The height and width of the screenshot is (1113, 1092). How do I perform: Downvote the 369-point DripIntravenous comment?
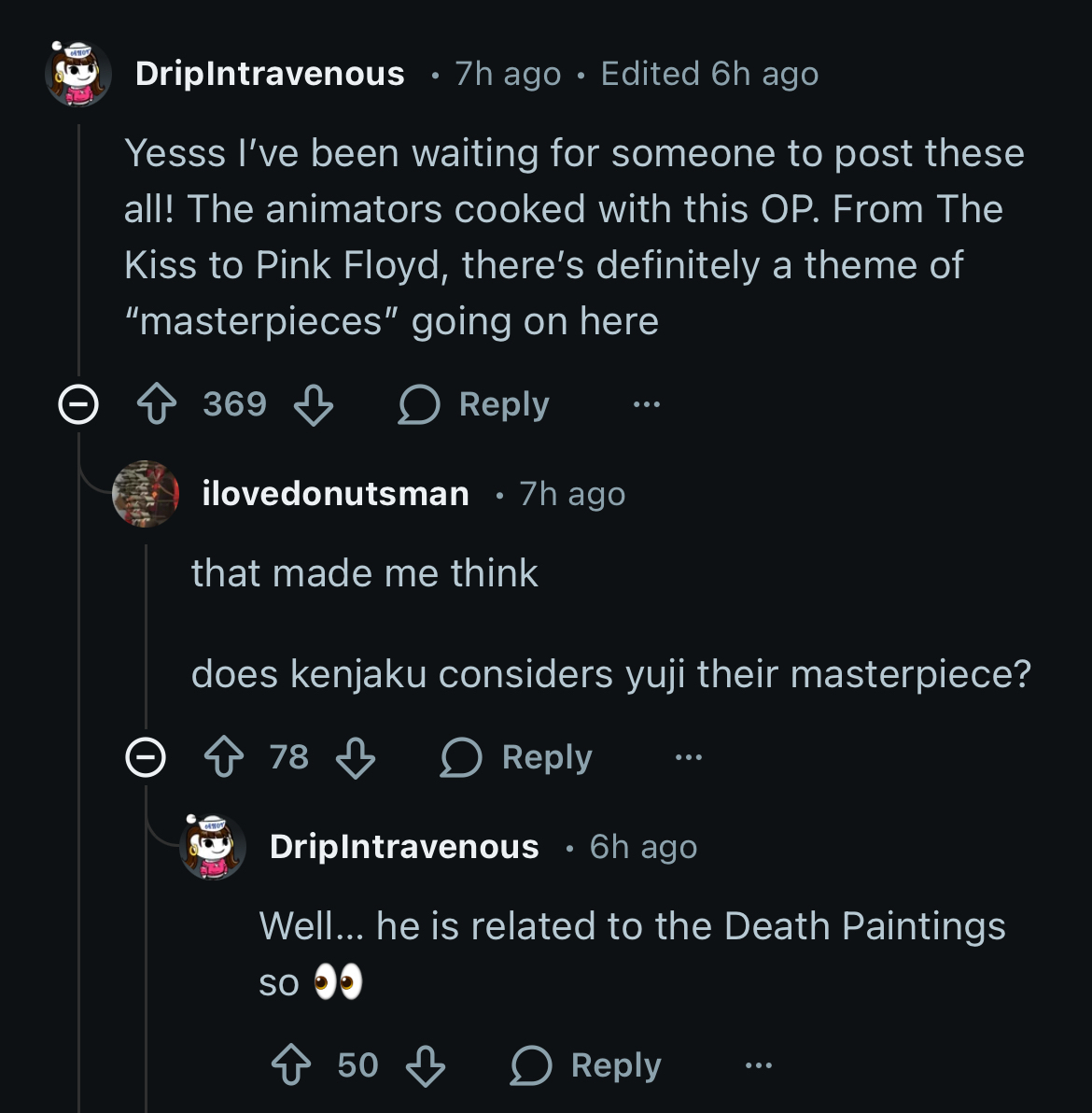[x=314, y=405]
